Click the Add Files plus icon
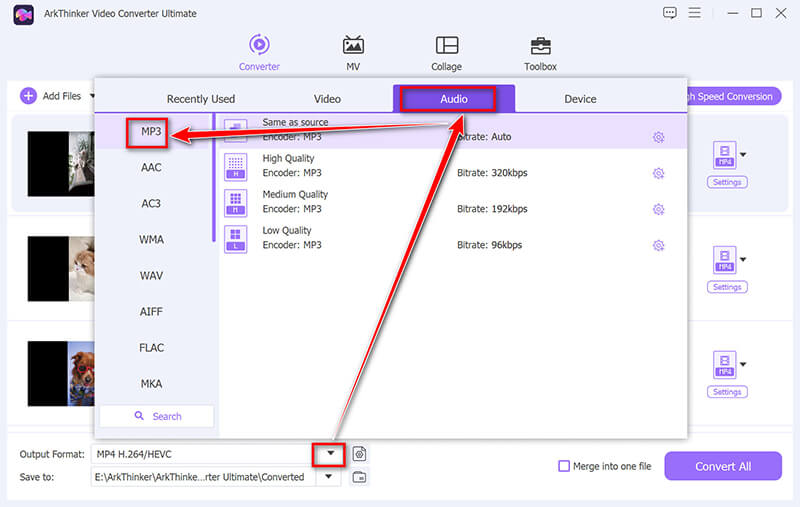This screenshot has width=800, height=507. tap(29, 95)
